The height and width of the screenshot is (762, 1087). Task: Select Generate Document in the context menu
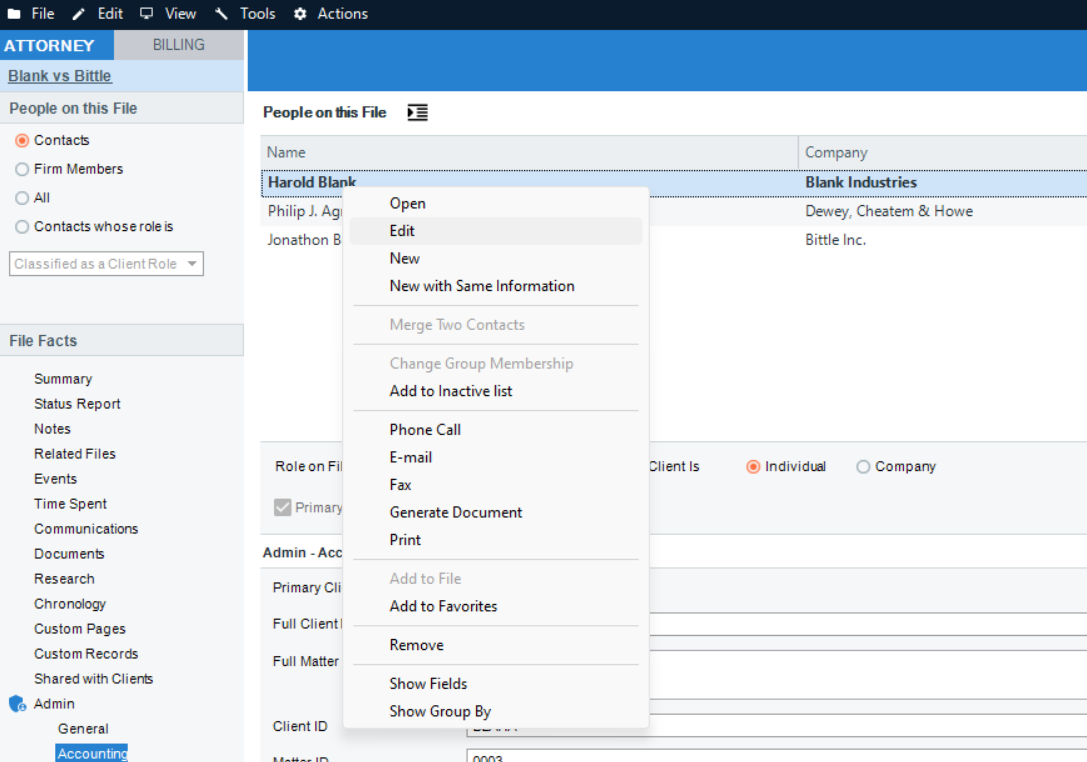(x=455, y=512)
